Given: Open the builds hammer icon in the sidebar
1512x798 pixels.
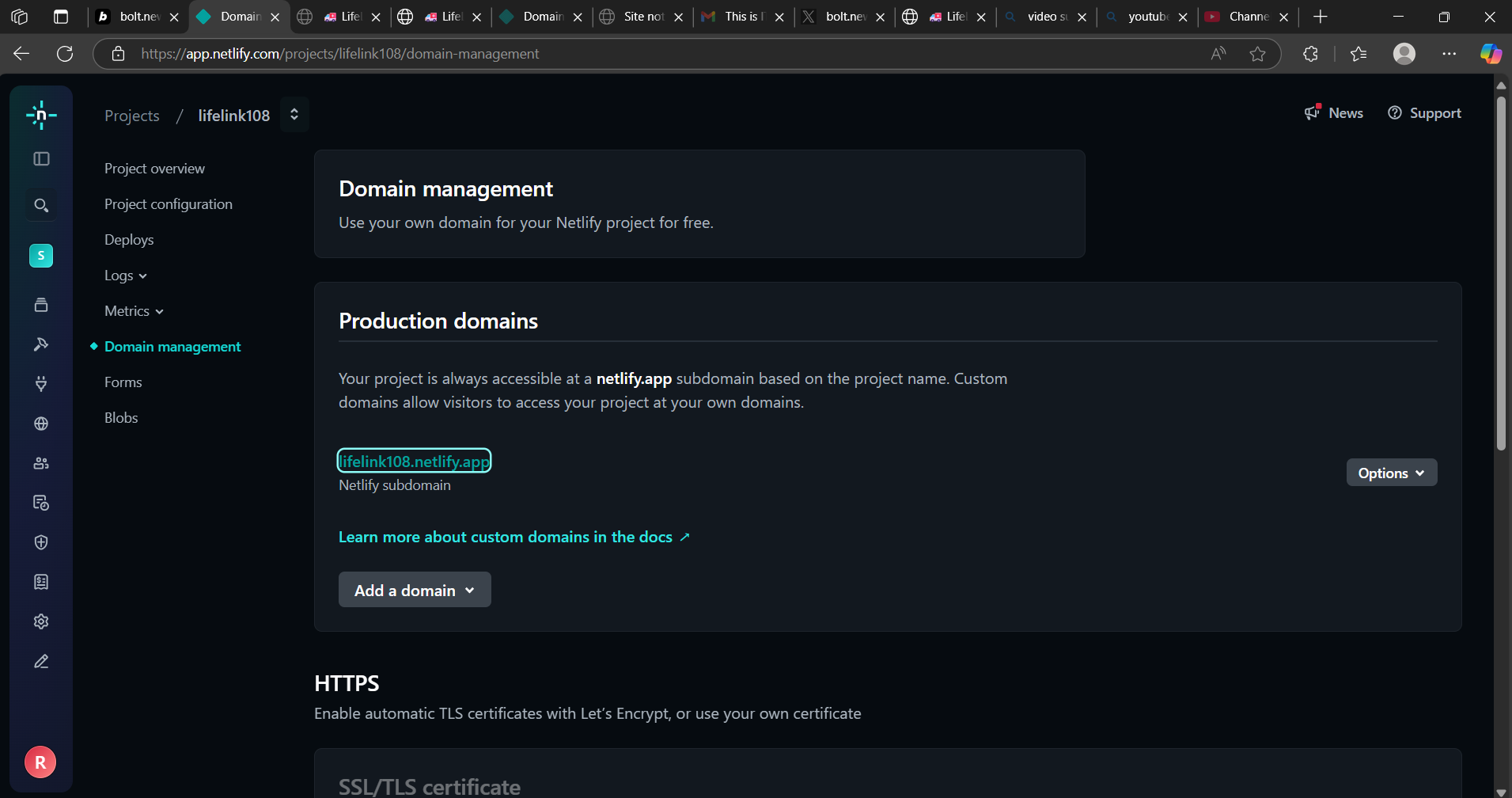Looking at the screenshot, I should coord(41,344).
